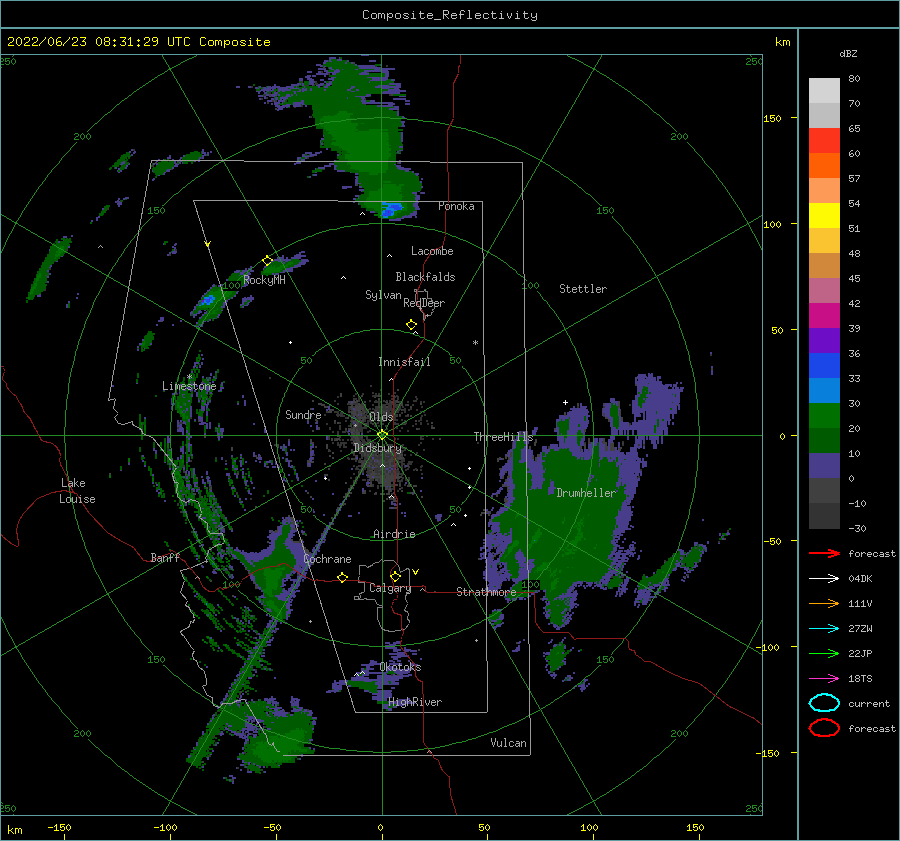This screenshot has height=841, width=900.
Task: Click the Banff label
Action: pyautogui.click(x=165, y=557)
